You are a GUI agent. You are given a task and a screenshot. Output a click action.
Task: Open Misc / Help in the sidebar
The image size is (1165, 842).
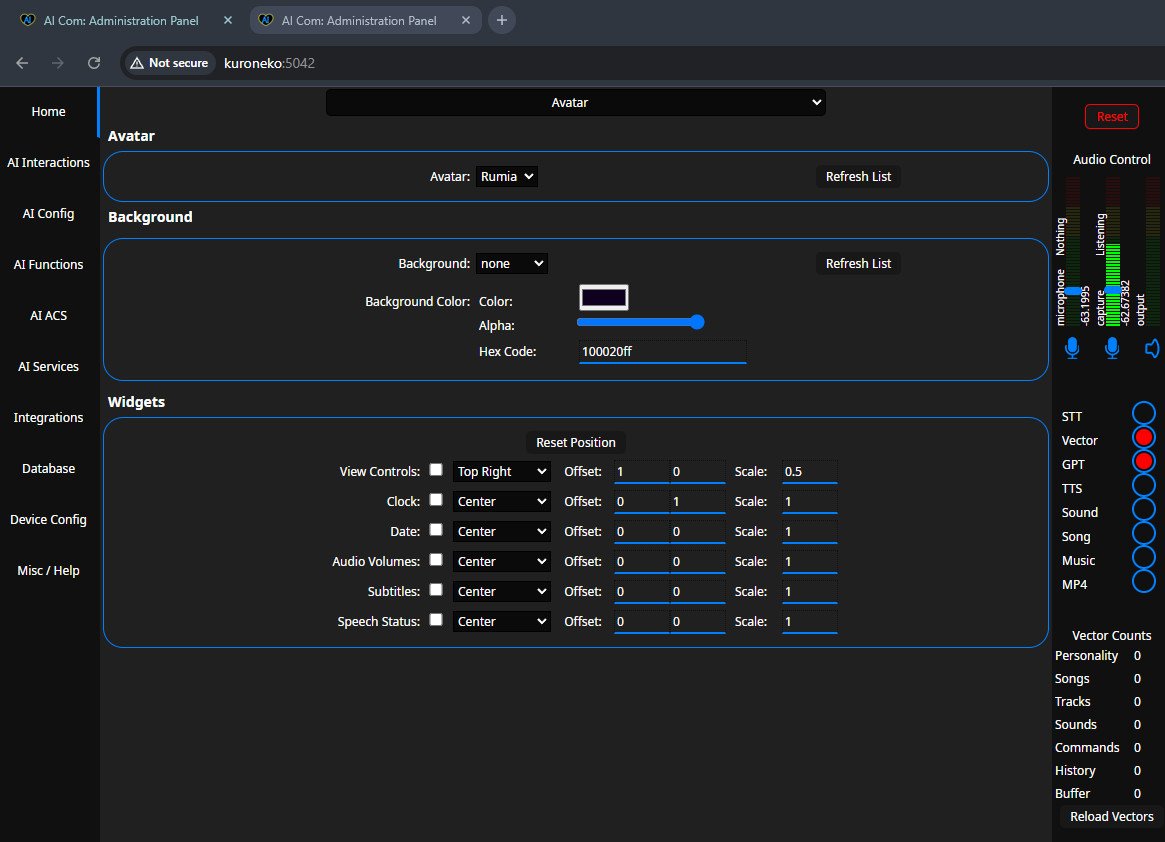48,571
